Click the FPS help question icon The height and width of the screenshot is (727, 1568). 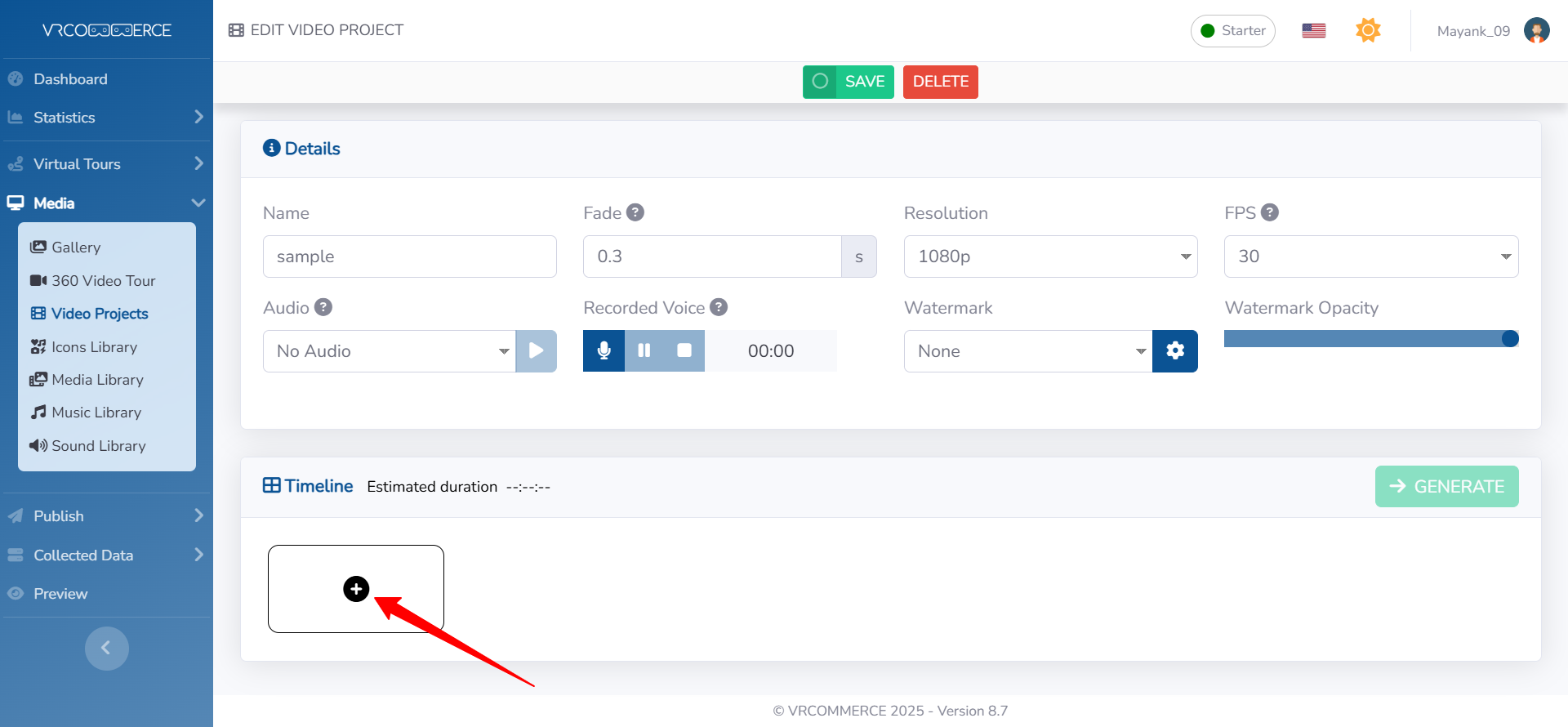tap(1269, 212)
